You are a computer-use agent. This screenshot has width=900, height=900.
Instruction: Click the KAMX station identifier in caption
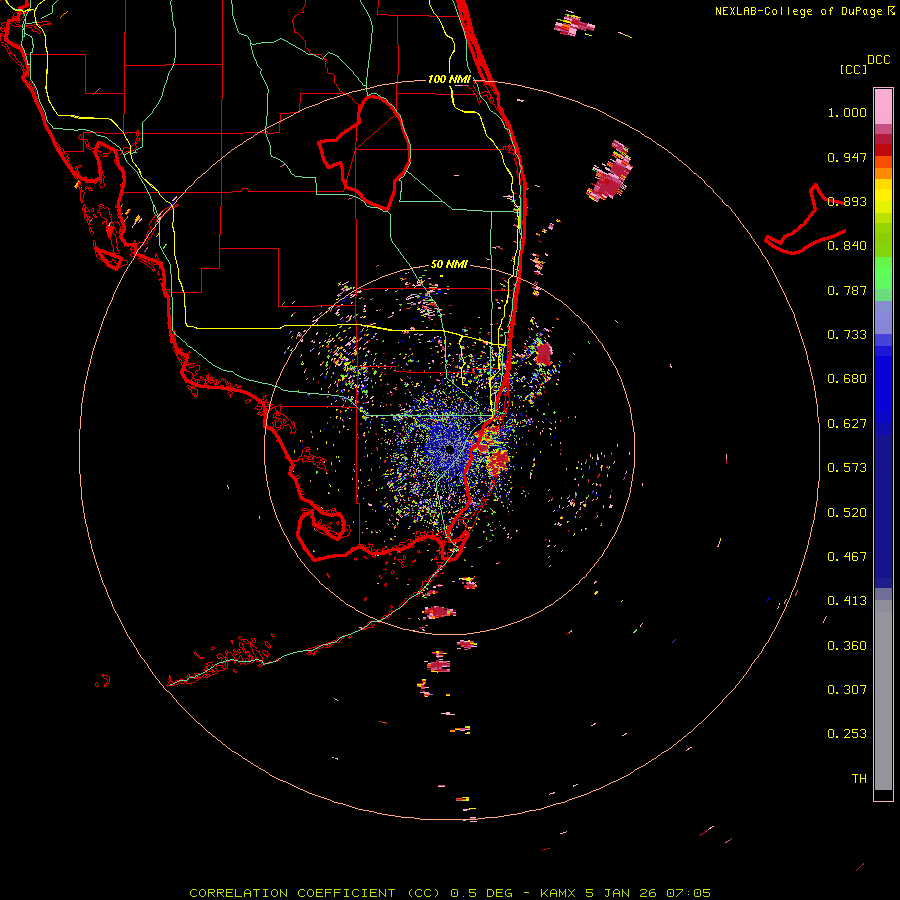[x=558, y=893]
